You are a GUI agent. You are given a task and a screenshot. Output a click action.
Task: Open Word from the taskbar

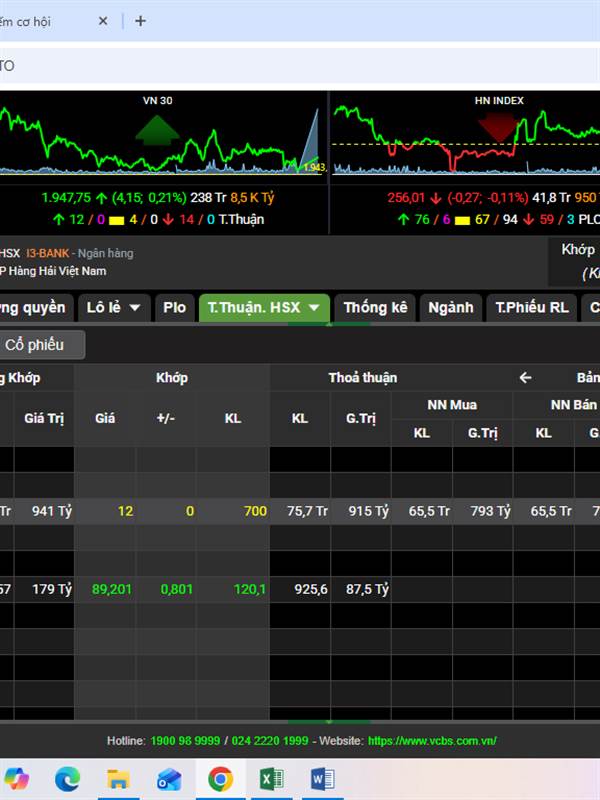[322, 779]
